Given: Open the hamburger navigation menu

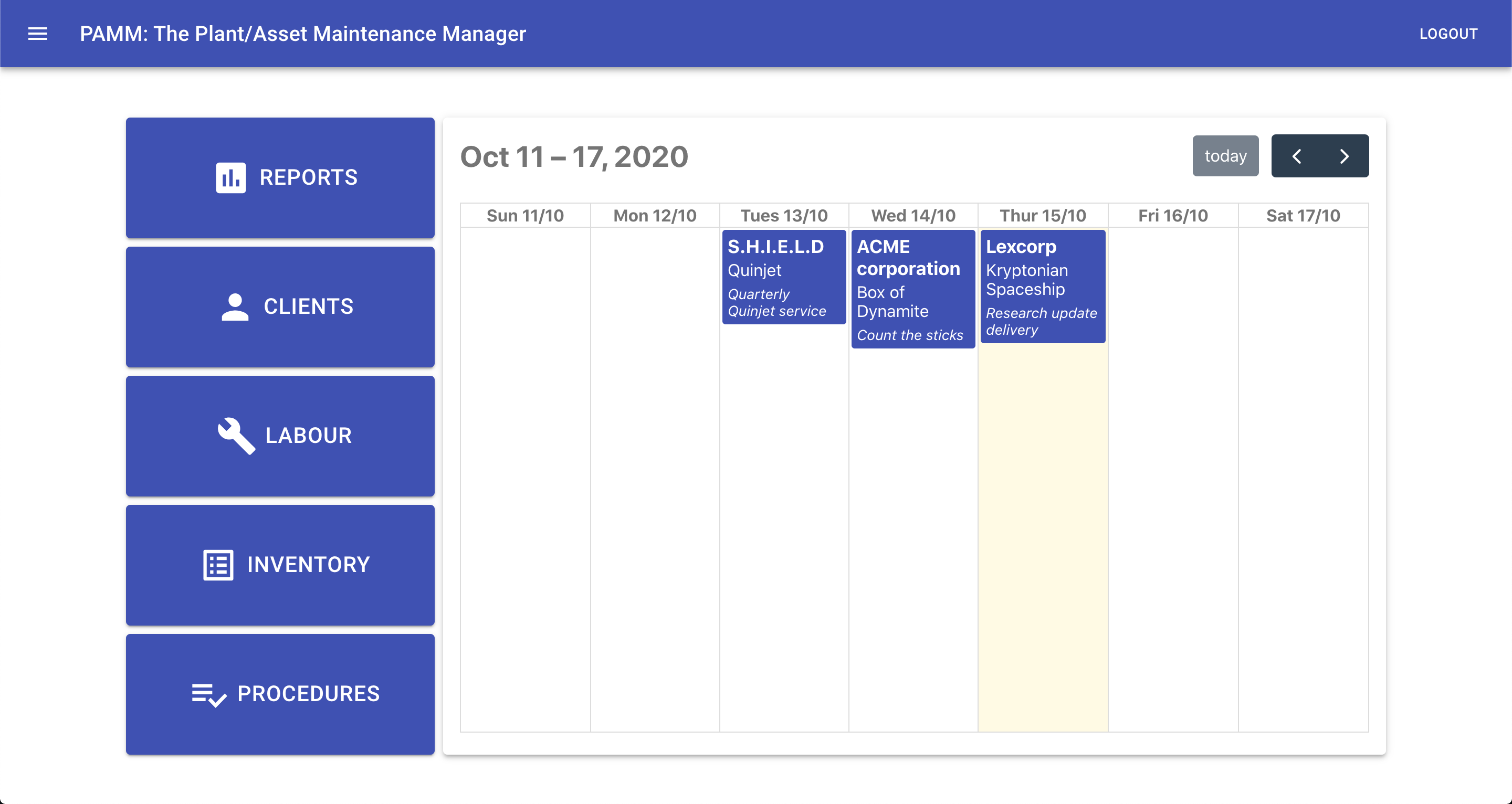Looking at the screenshot, I should click(38, 34).
